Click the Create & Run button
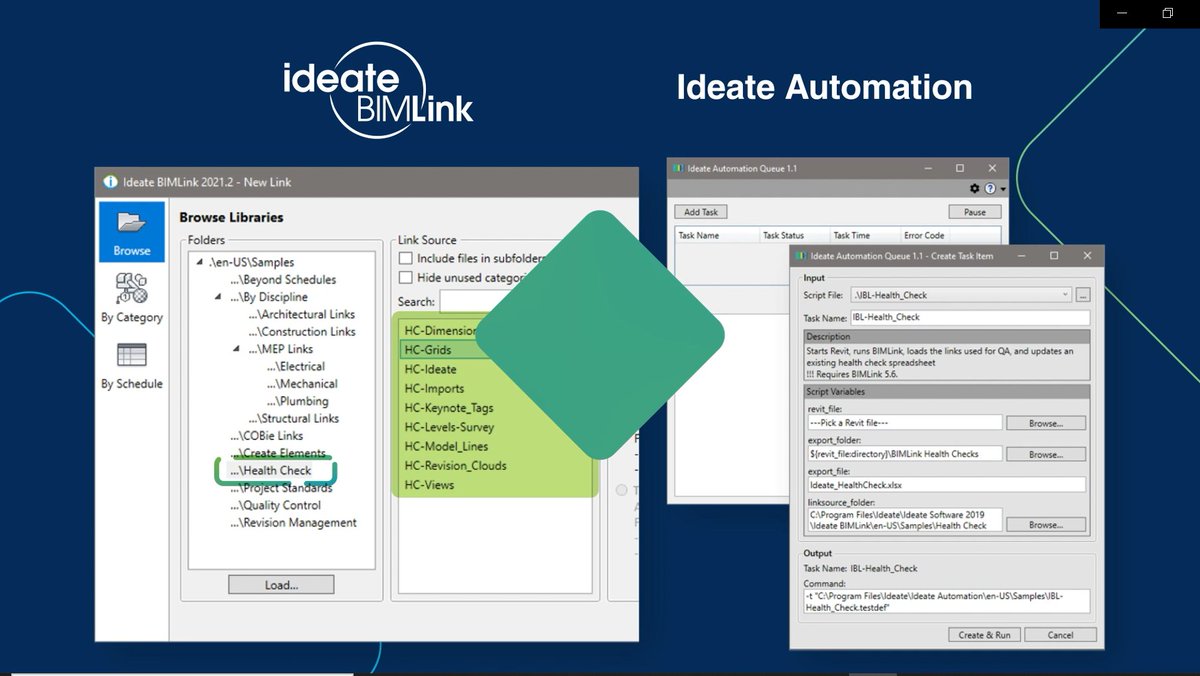Screen dimensions: 1200x676 (x=985, y=635)
